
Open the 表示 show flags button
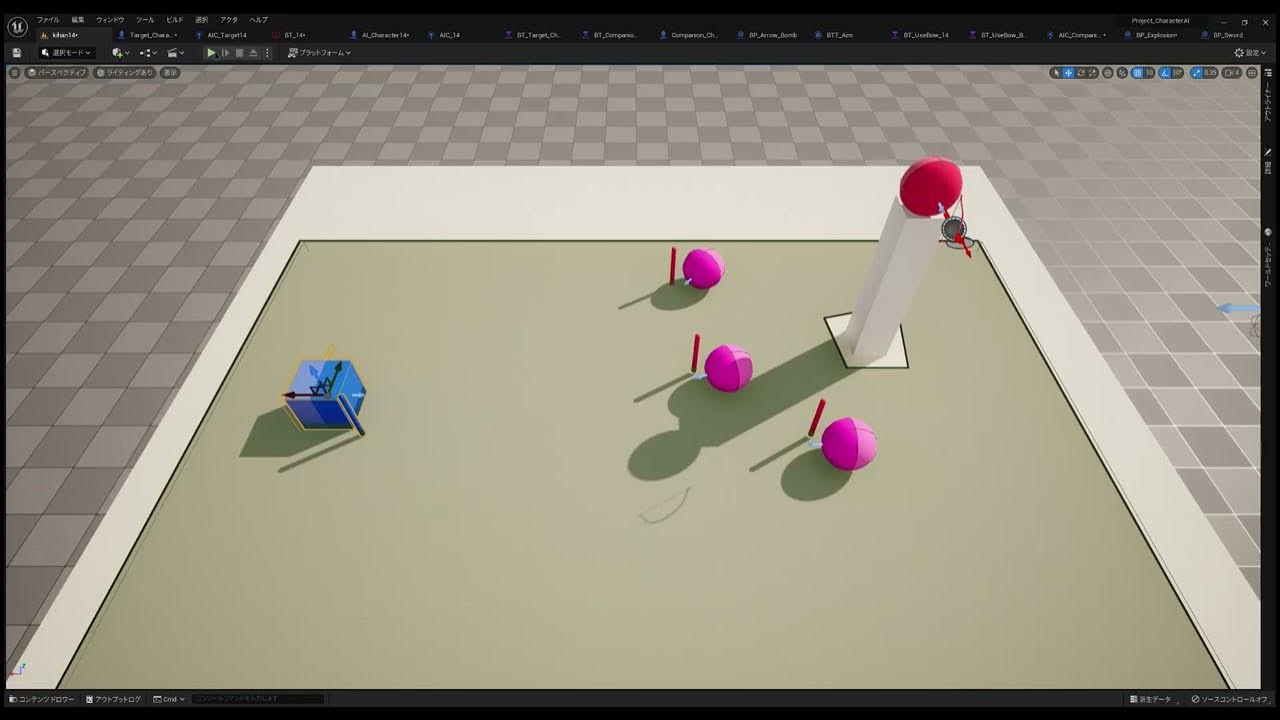click(170, 73)
